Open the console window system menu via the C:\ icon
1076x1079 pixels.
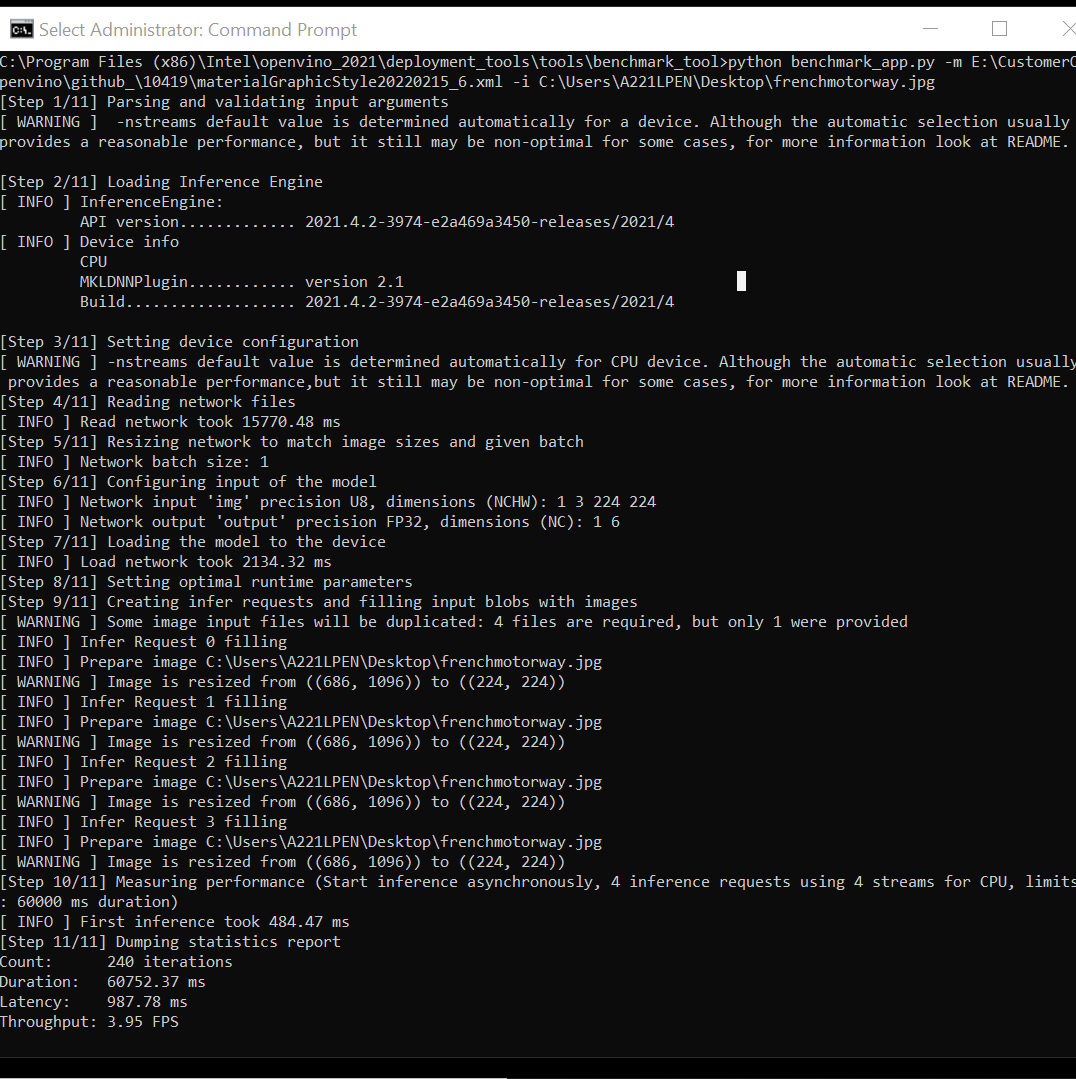pos(21,29)
